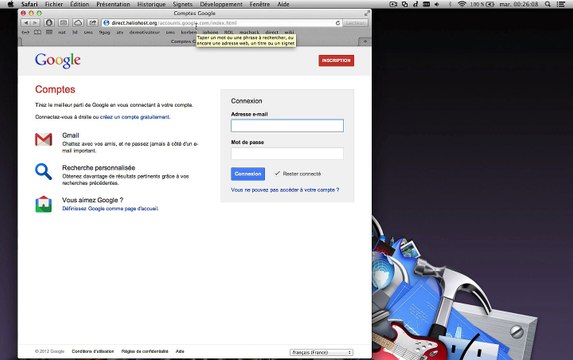Open the Safari menu

coord(29,4)
